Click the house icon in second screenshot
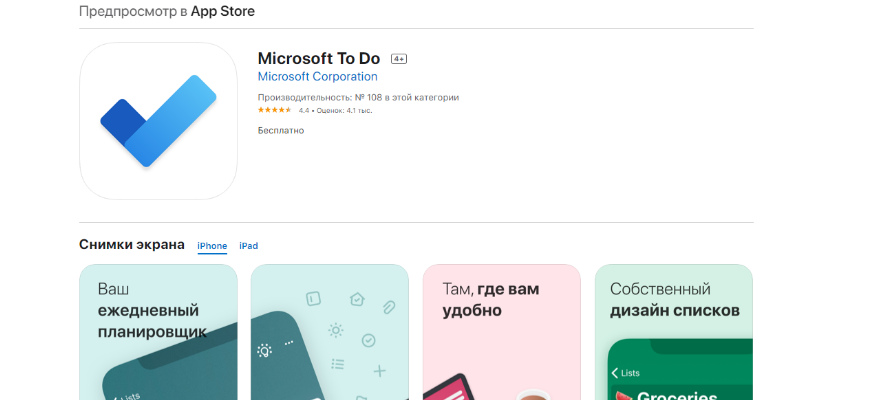Image resolution: width=870 pixels, height=400 pixels. pyautogui.click(x=357, y=298)
